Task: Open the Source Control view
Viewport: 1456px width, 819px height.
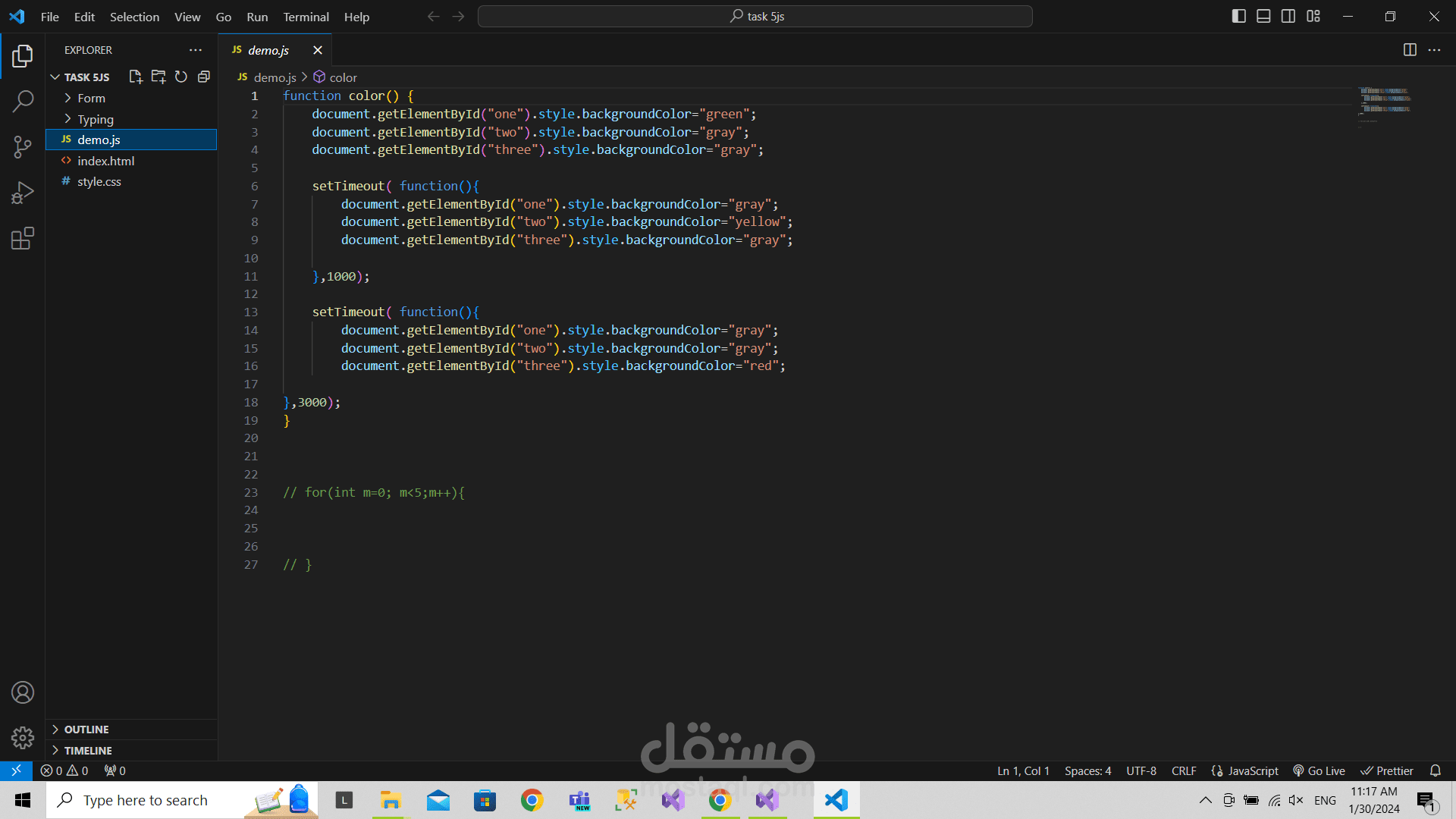Action: click(x=23, y=147)
